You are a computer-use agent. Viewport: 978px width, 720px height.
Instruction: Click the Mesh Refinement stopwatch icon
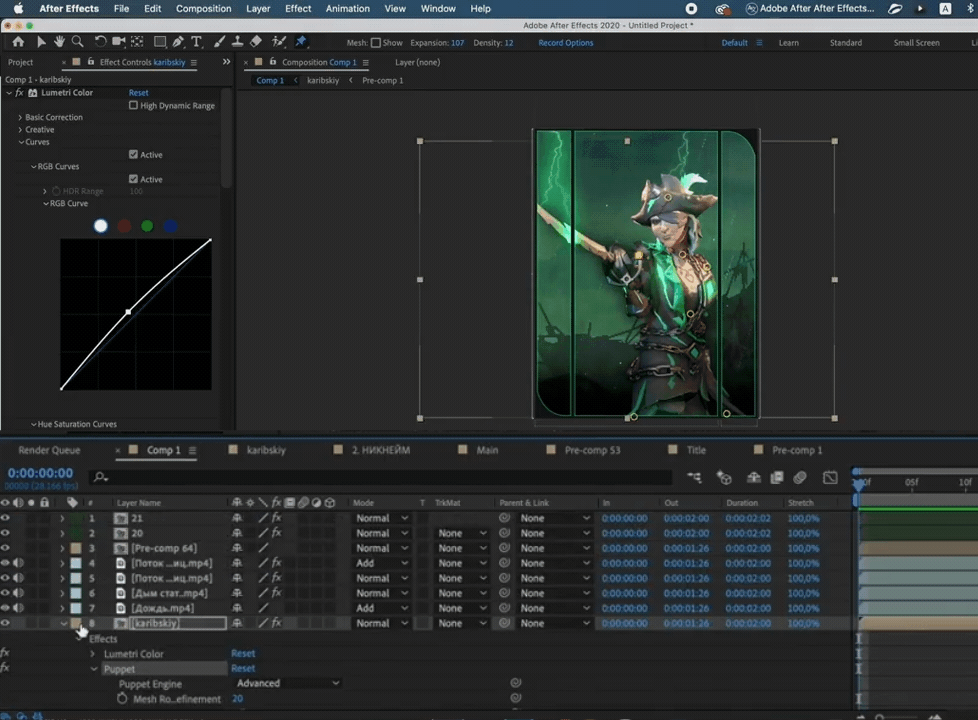click(122, 699)
